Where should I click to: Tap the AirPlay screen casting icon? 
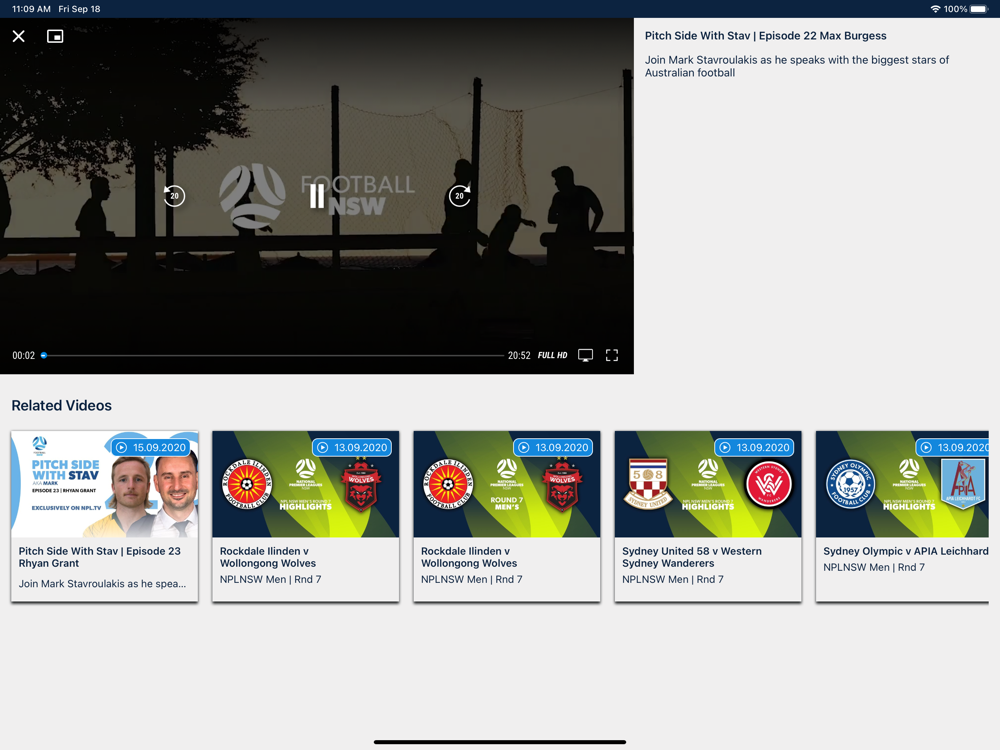[x=585, y=355]
